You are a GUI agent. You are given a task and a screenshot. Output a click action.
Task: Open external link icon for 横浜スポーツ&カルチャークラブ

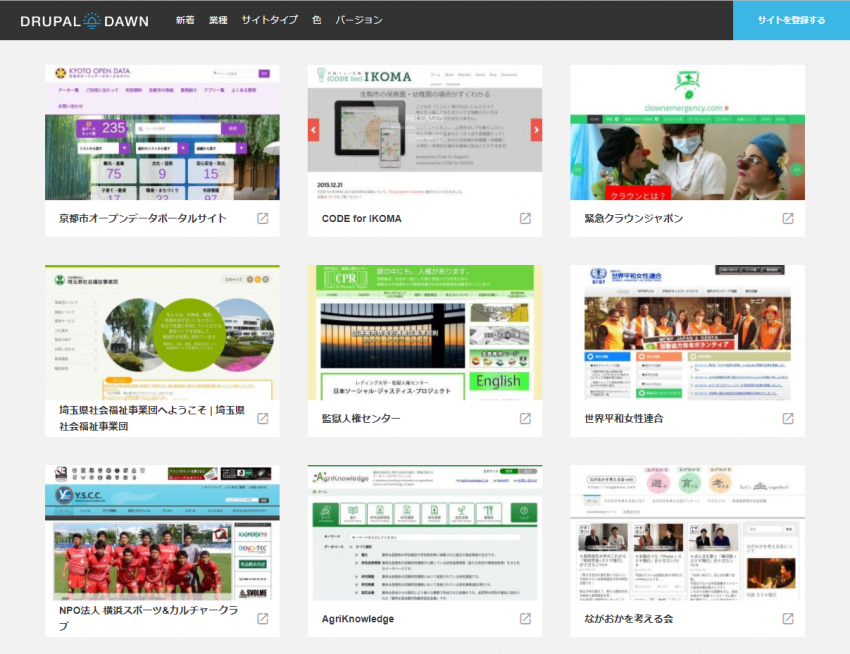262,619
